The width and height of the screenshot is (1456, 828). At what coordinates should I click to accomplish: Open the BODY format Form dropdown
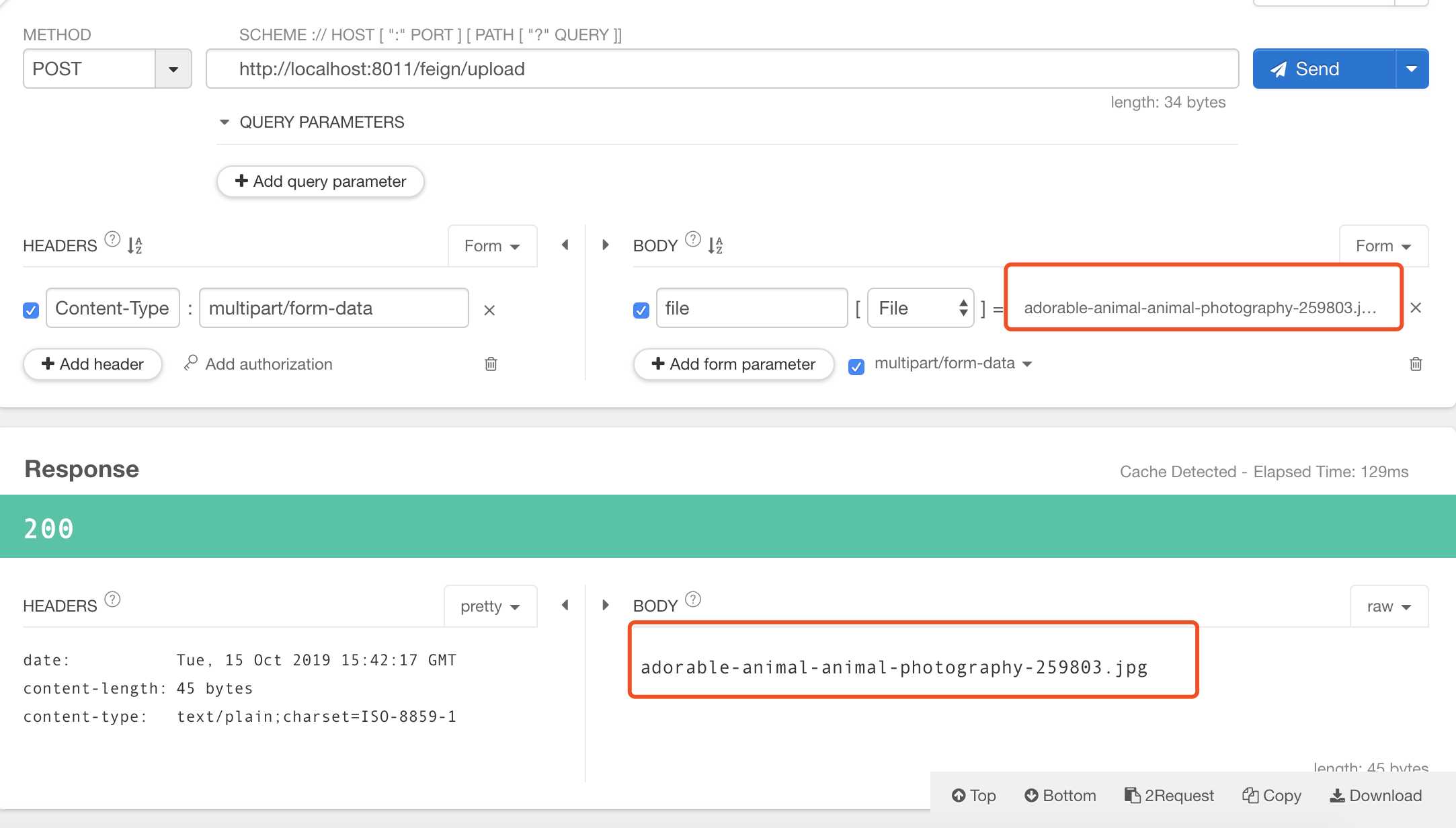[1384, 244]
